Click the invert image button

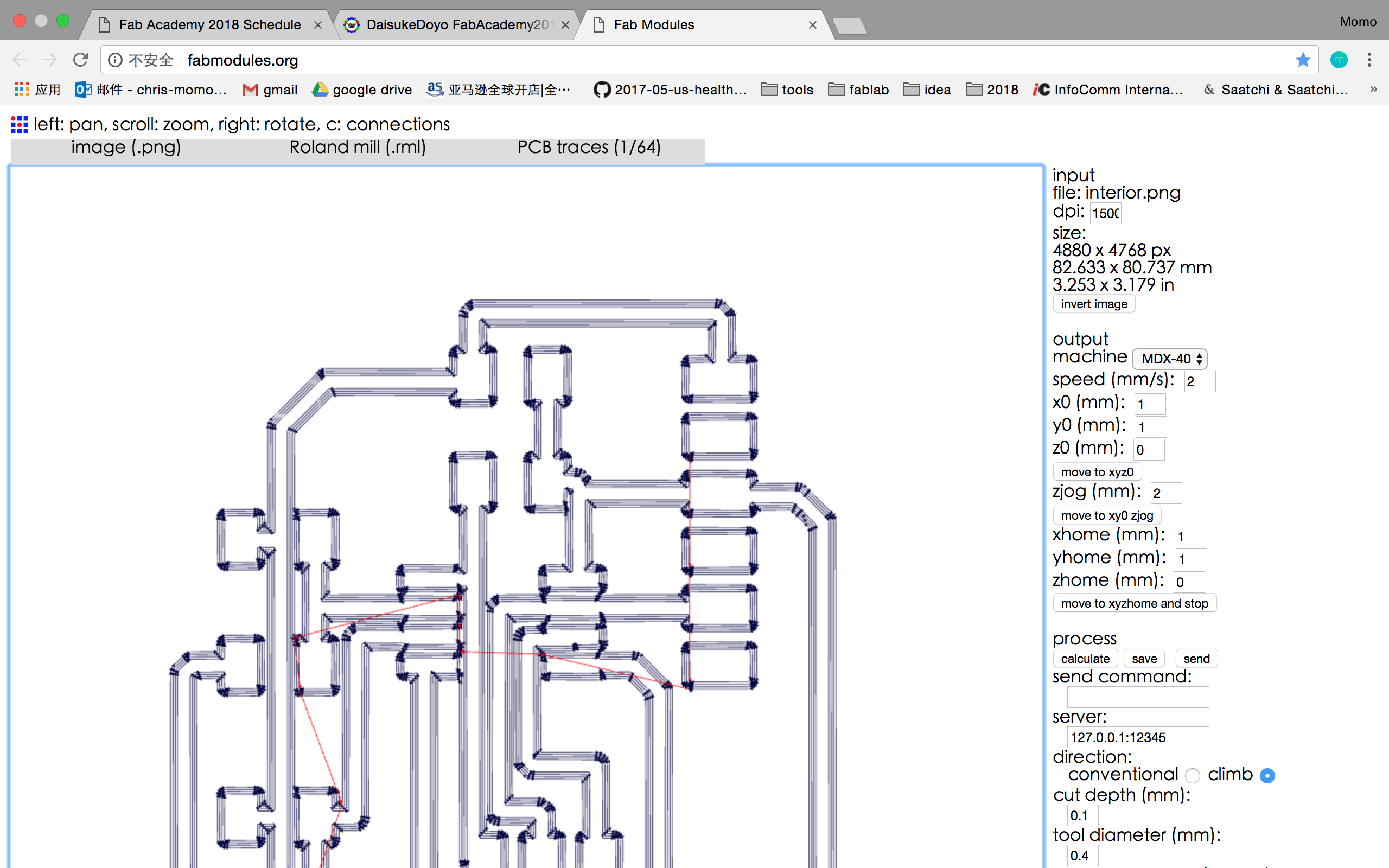pyautogui.click(x=1094, y=304)
